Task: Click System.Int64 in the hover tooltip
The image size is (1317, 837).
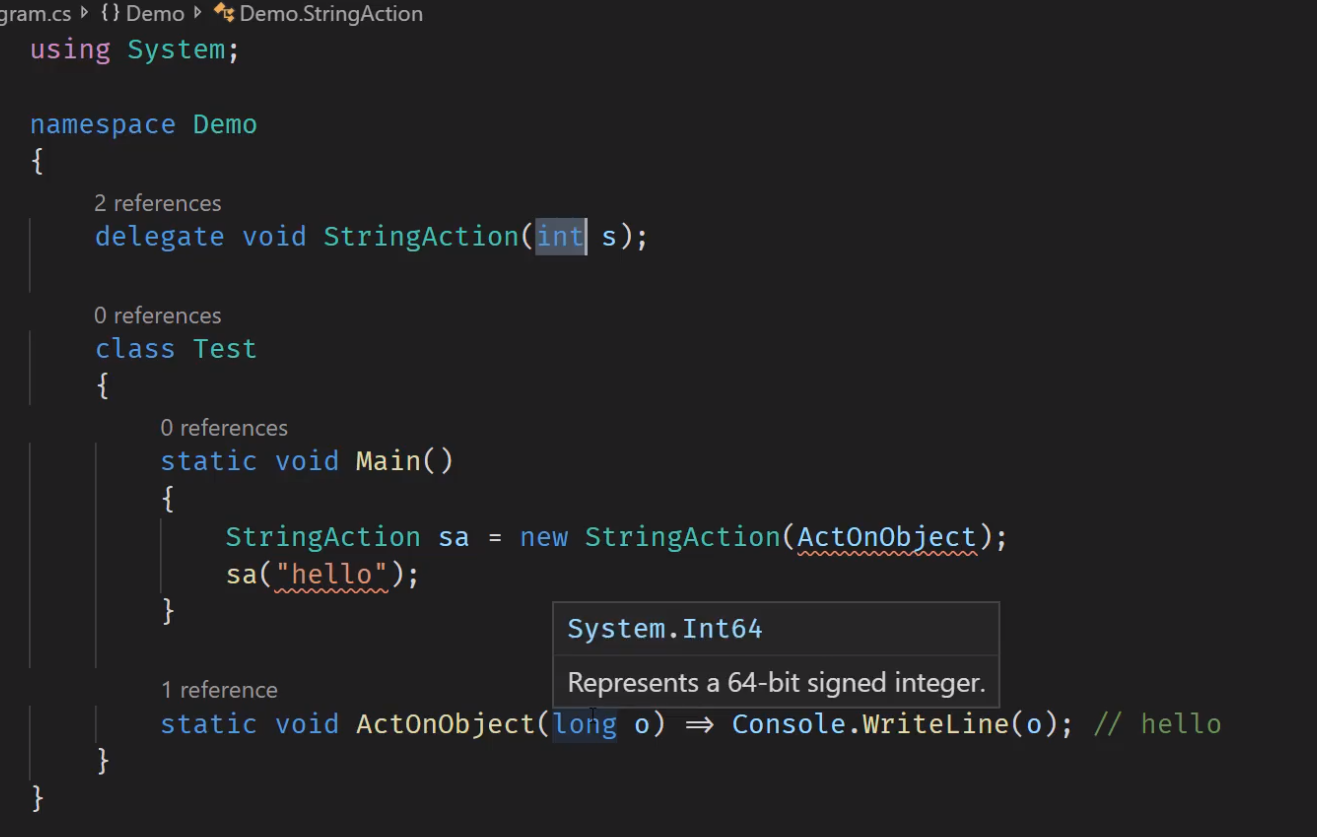Action: coord(665,629)
